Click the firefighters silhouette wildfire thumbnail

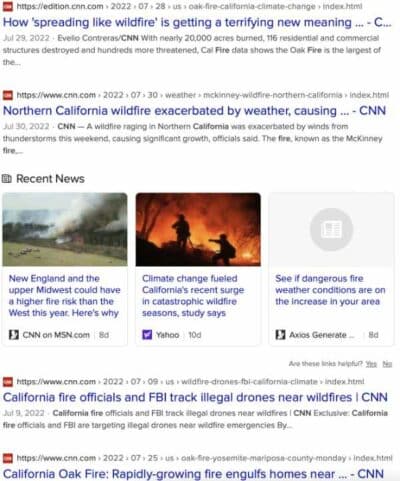(x=198, y=229)
